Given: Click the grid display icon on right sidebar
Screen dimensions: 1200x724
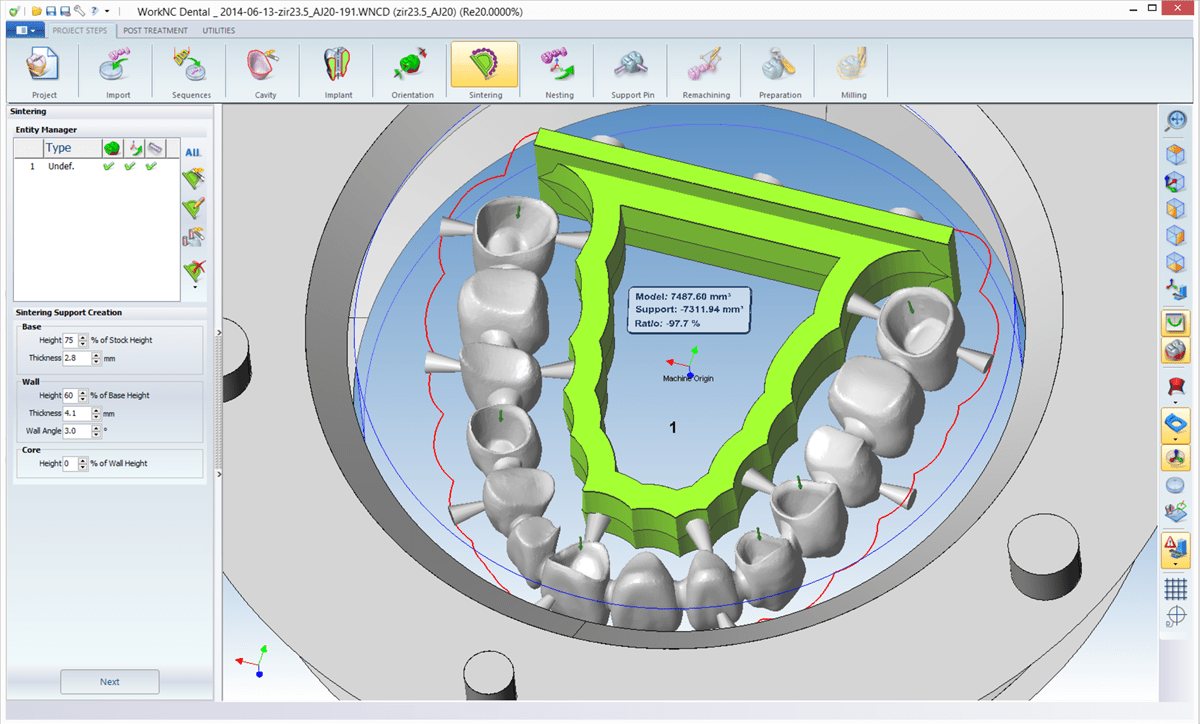Looking at the screenshot, I should pos(1175,588).
